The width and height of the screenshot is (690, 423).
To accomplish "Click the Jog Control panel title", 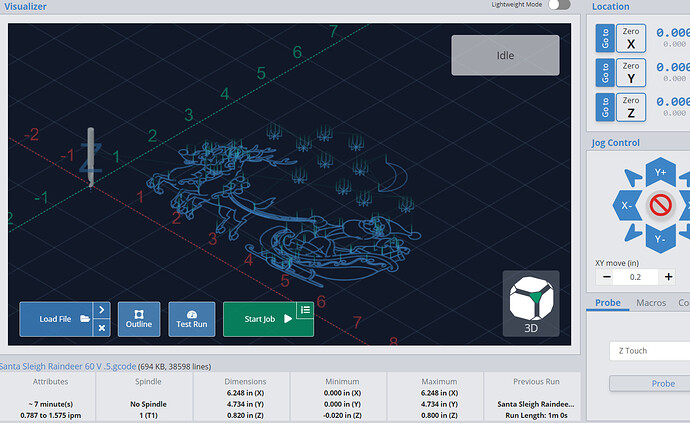I will (615, 143).
